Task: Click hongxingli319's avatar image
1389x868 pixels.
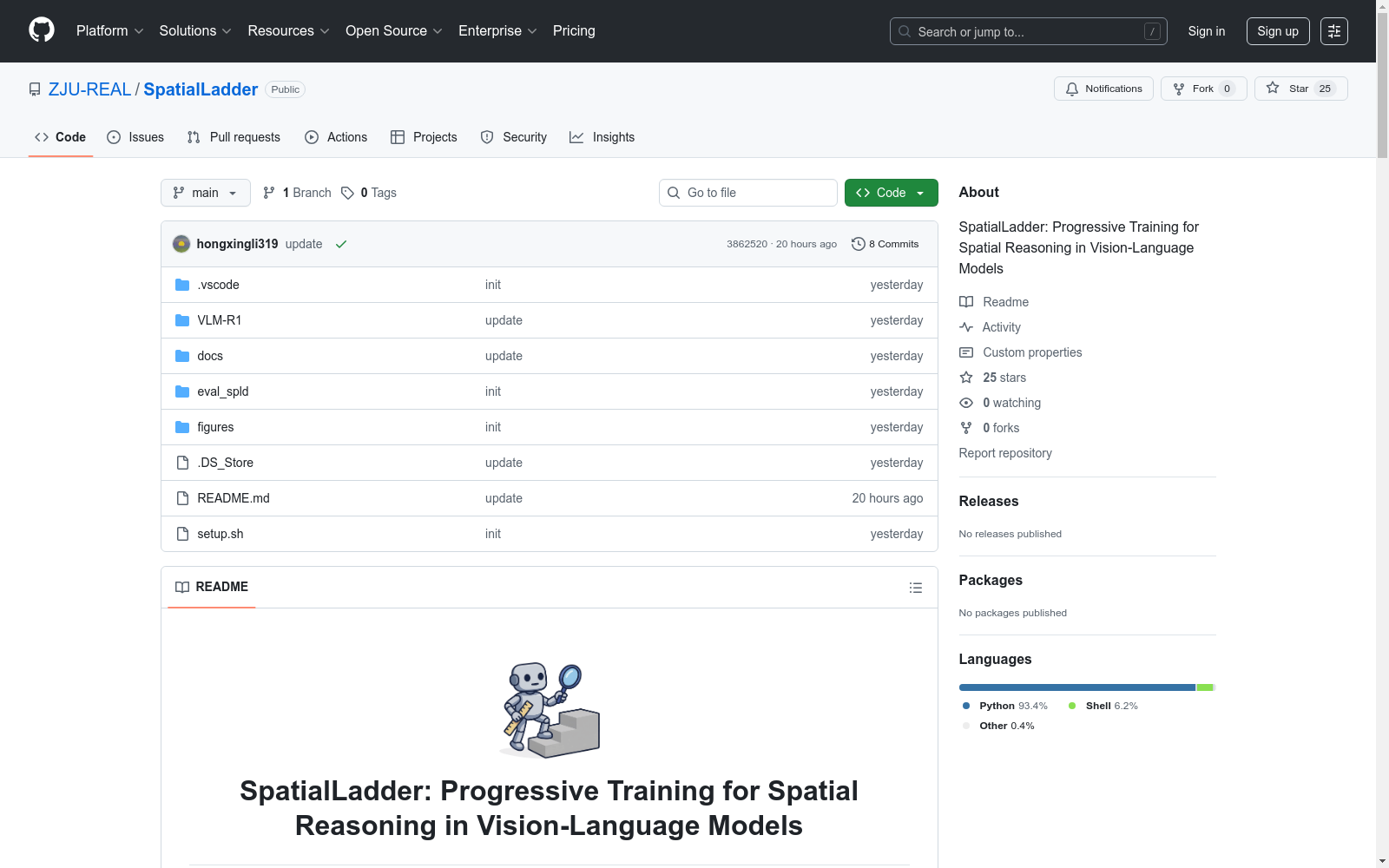Action: (x=181, y=244)
